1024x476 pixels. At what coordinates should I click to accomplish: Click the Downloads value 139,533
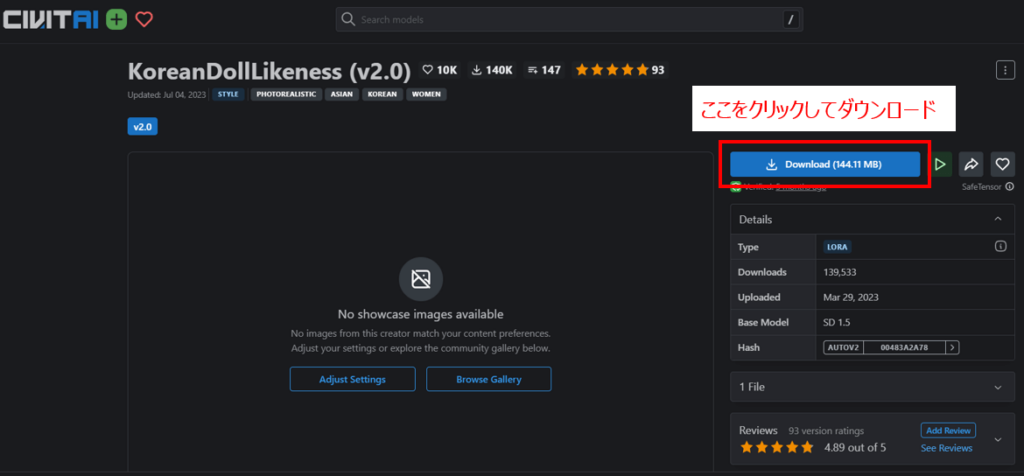click(x=842, y=272)
